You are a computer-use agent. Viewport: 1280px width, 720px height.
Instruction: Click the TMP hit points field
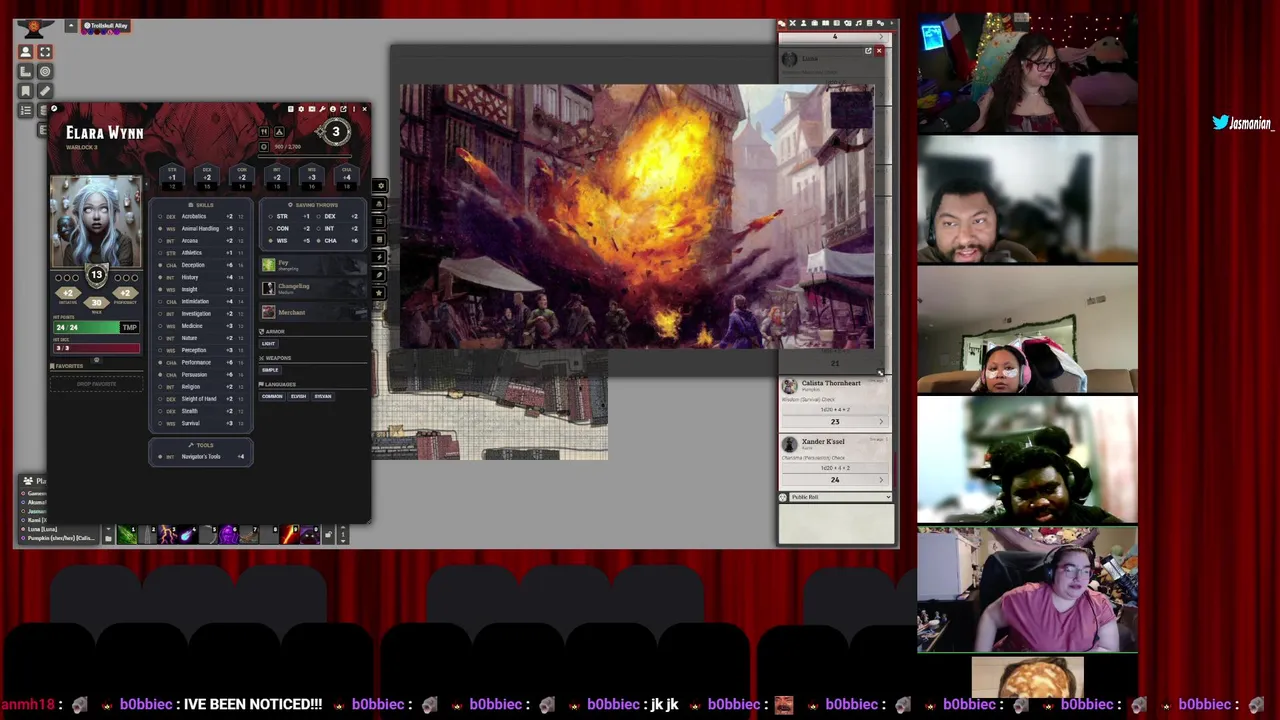[129, 328]
